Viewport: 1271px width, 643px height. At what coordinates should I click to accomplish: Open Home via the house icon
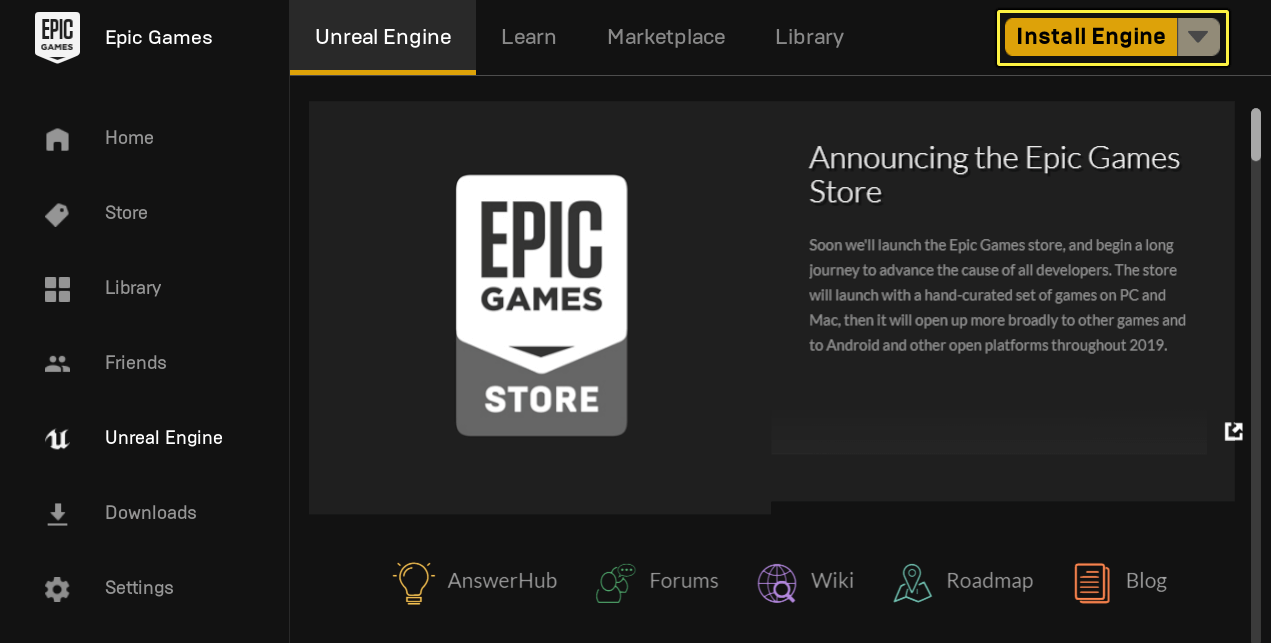pyautogui.click(x=57, y=138)
